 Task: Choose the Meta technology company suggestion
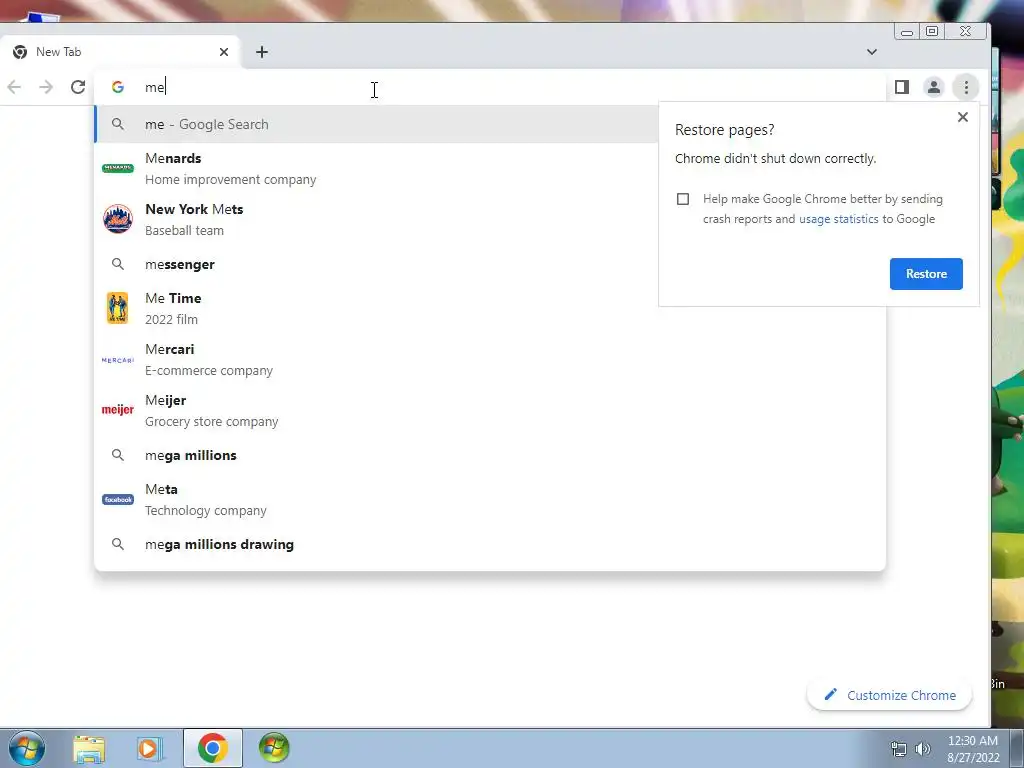pyautogui.click(x=490, y=500)
